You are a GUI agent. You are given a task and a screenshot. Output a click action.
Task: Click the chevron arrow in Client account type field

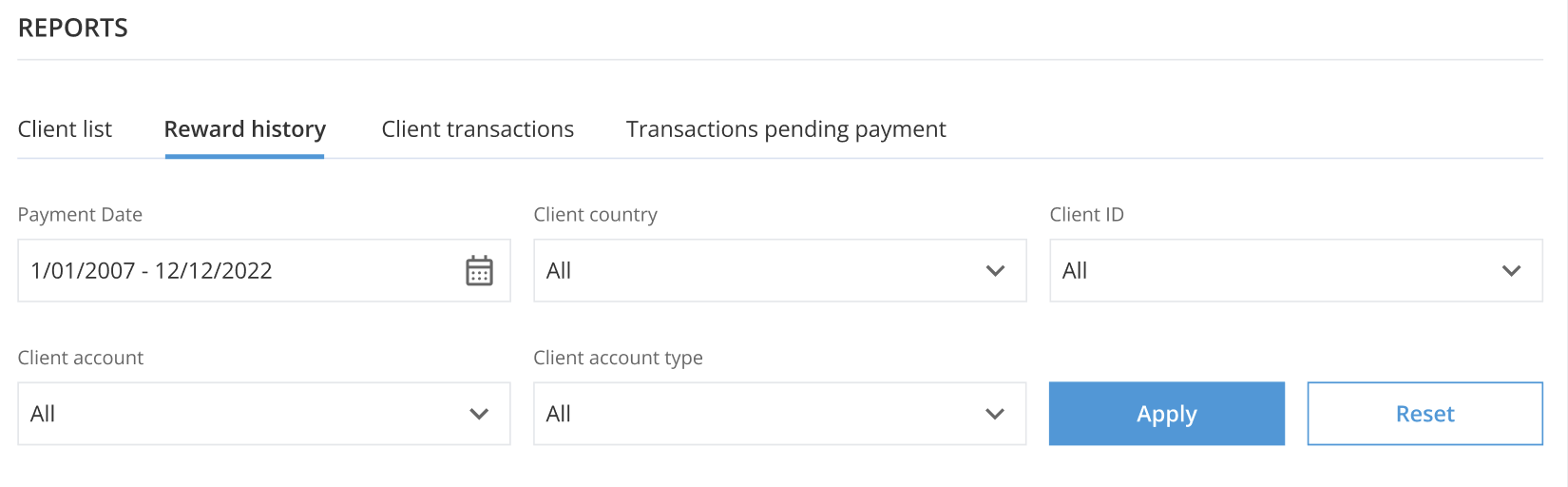coord(995,414)
